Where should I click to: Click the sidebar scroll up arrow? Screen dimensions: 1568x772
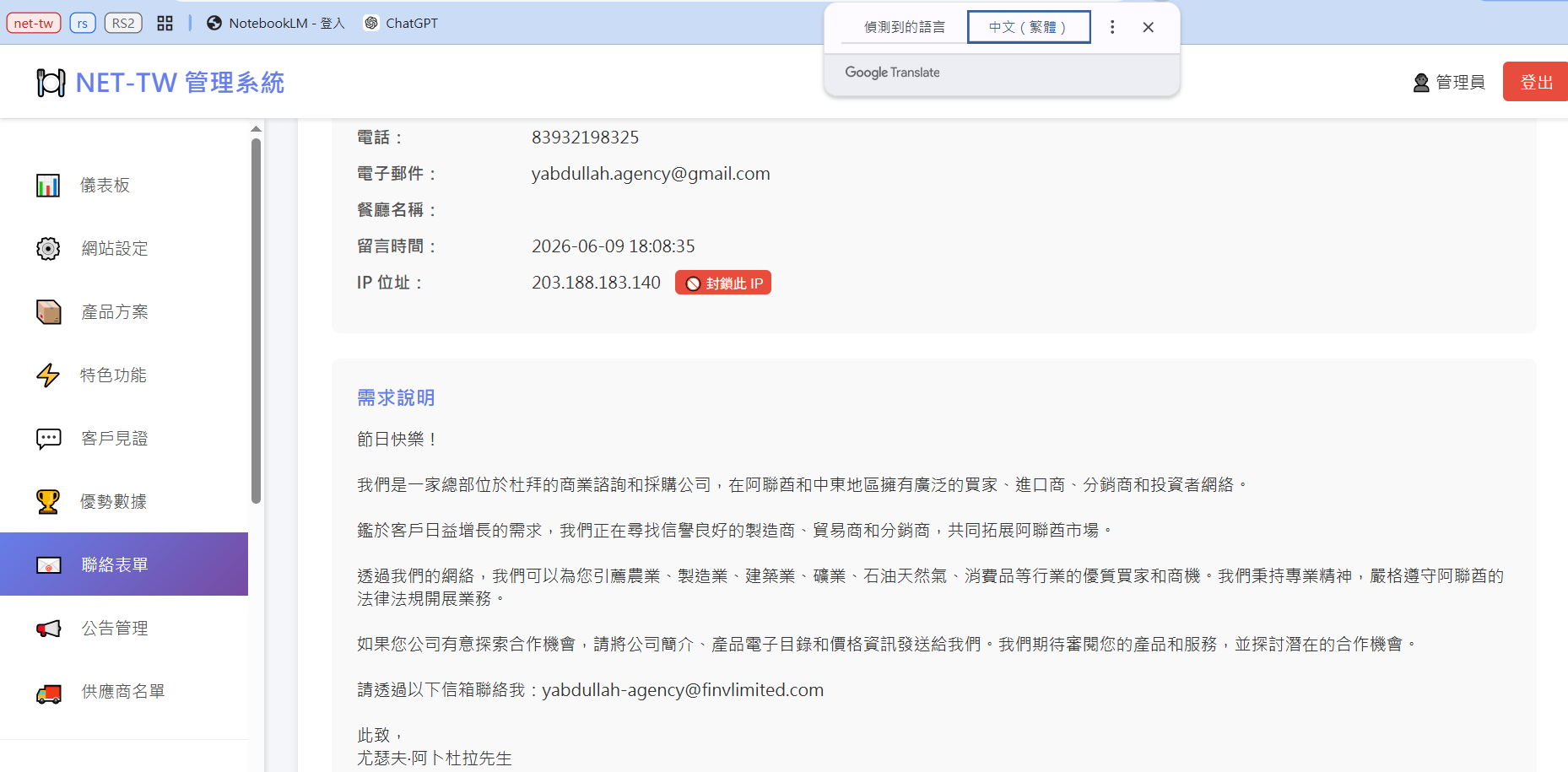pyautogui.click(x=256, y=129)
